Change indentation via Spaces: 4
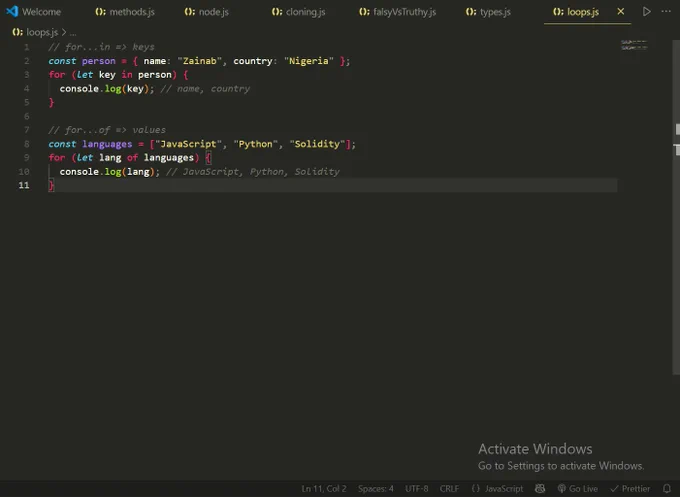Image resolution: width=680 pixels, height=497 pixels. click(x=376, y=489)
